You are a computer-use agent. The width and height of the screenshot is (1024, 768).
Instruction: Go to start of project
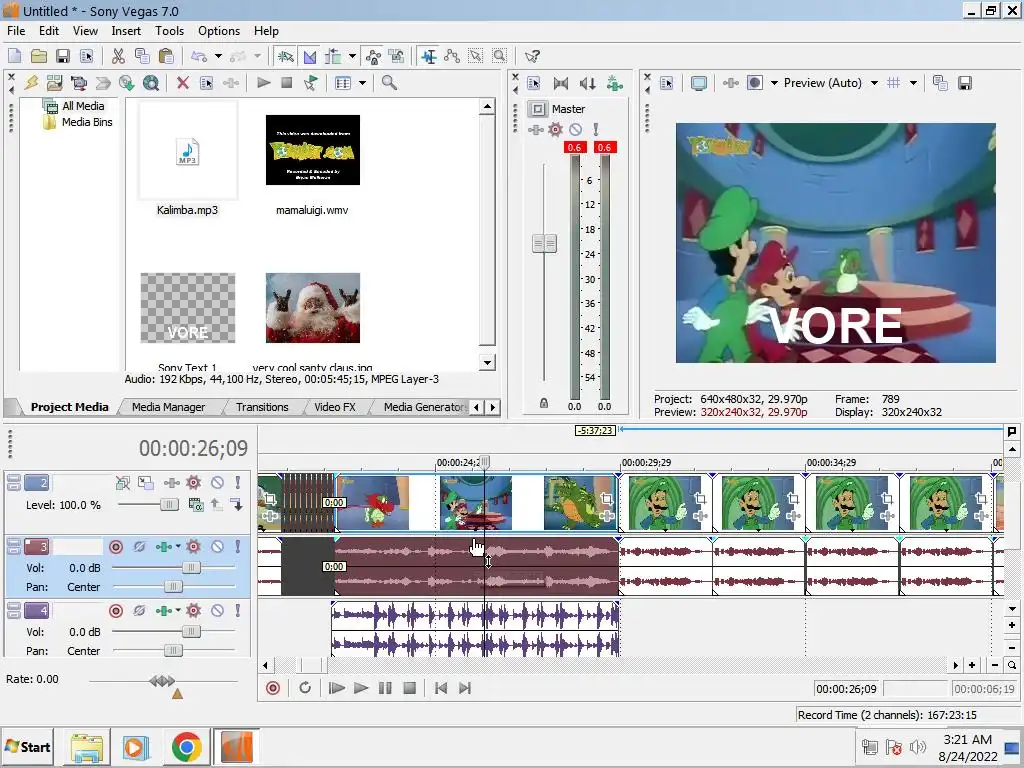pos(441,688)
